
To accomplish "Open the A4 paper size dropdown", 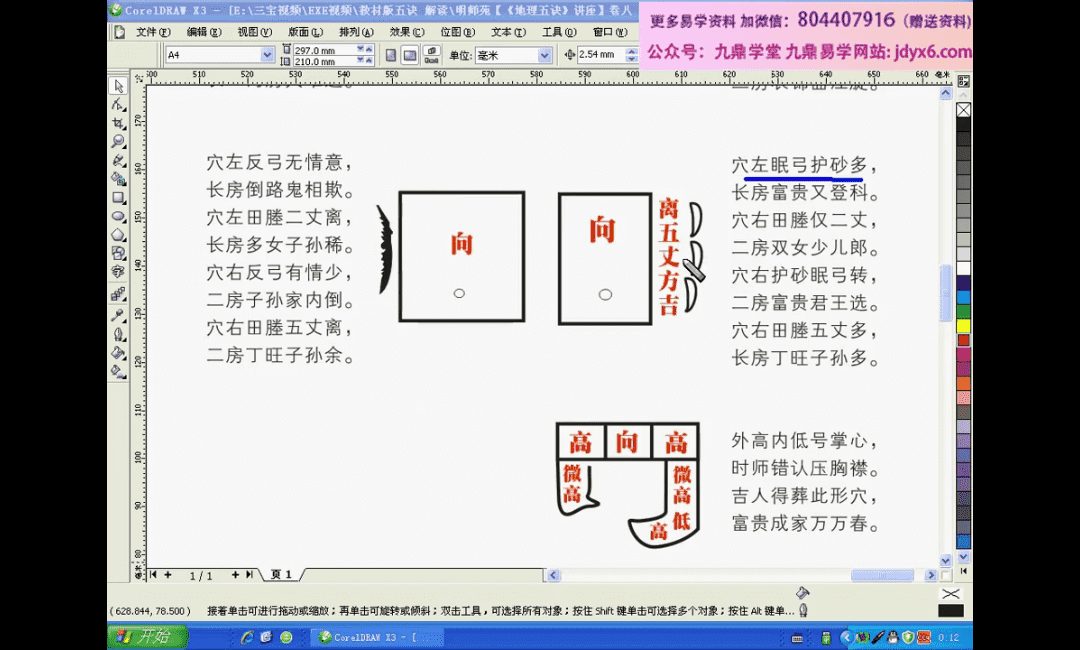I will (267, 55).
